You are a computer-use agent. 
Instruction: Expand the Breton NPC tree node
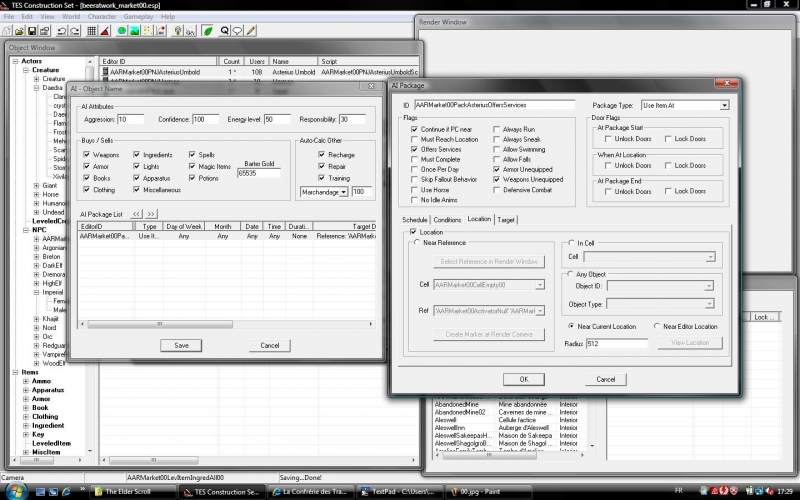36,257
